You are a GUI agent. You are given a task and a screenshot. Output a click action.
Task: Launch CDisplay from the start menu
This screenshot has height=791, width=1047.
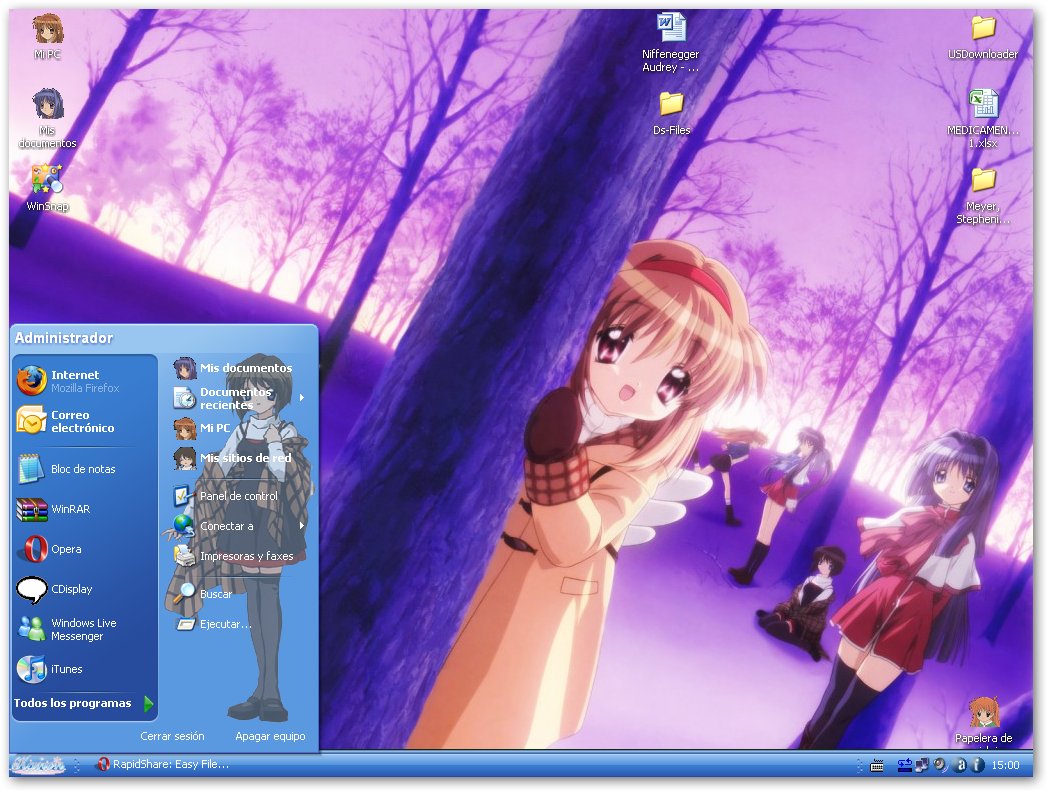[84, 589]
